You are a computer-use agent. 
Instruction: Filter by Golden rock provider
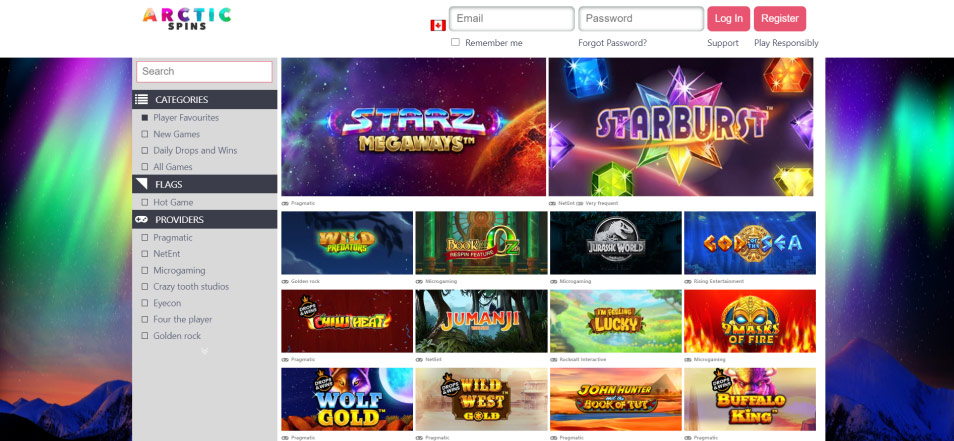[145, 336]
